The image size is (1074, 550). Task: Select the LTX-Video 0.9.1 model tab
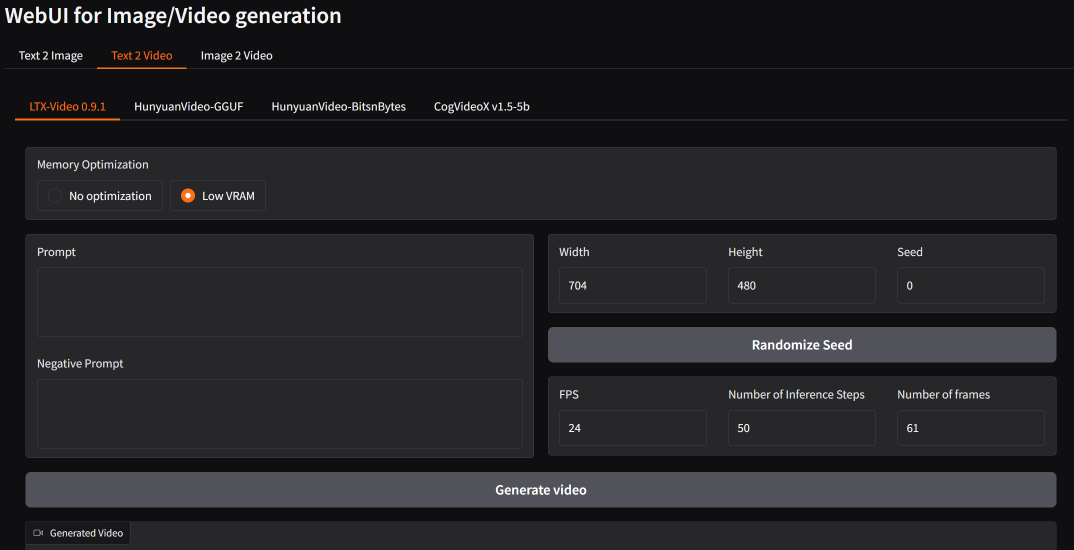pyautogui.click(x=67, y=107)
